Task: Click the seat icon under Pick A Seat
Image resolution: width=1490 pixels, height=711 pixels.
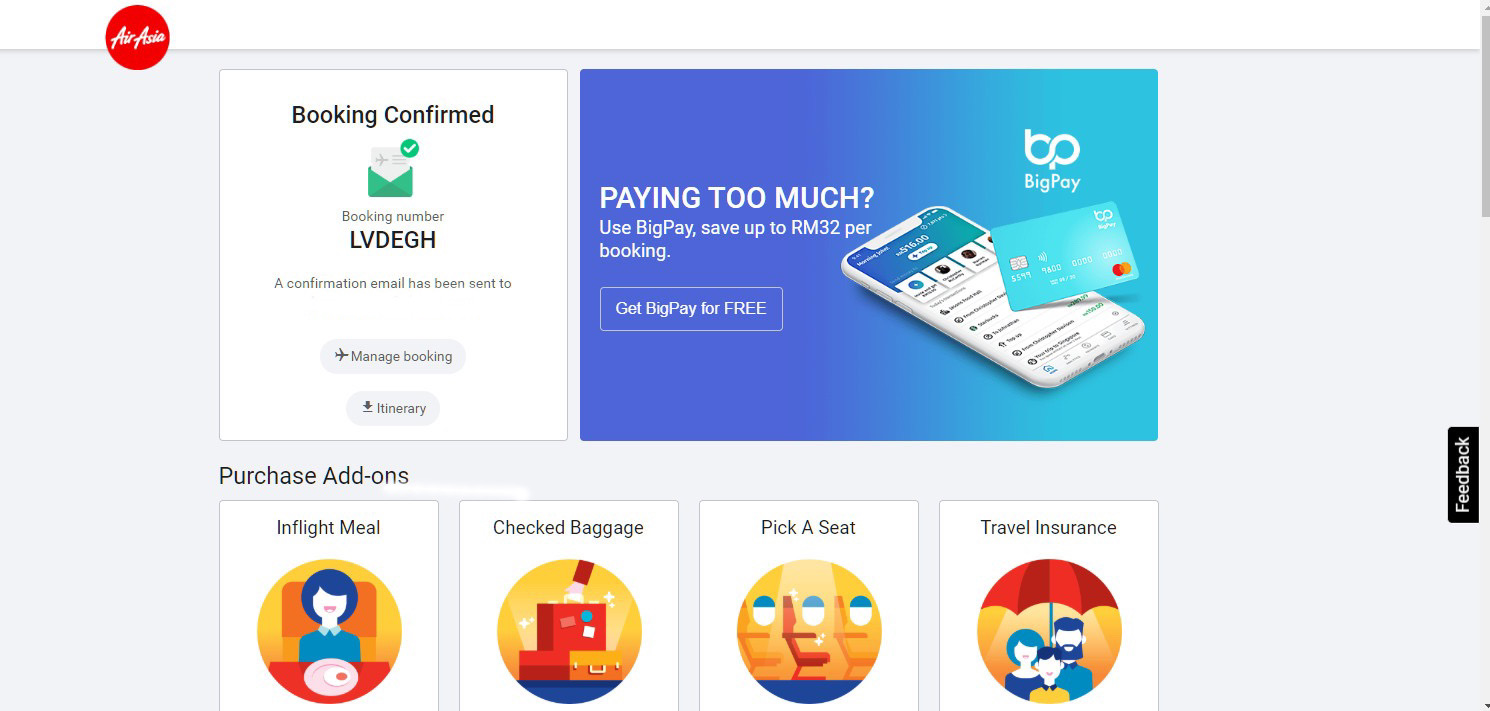Action: (808, 631)
